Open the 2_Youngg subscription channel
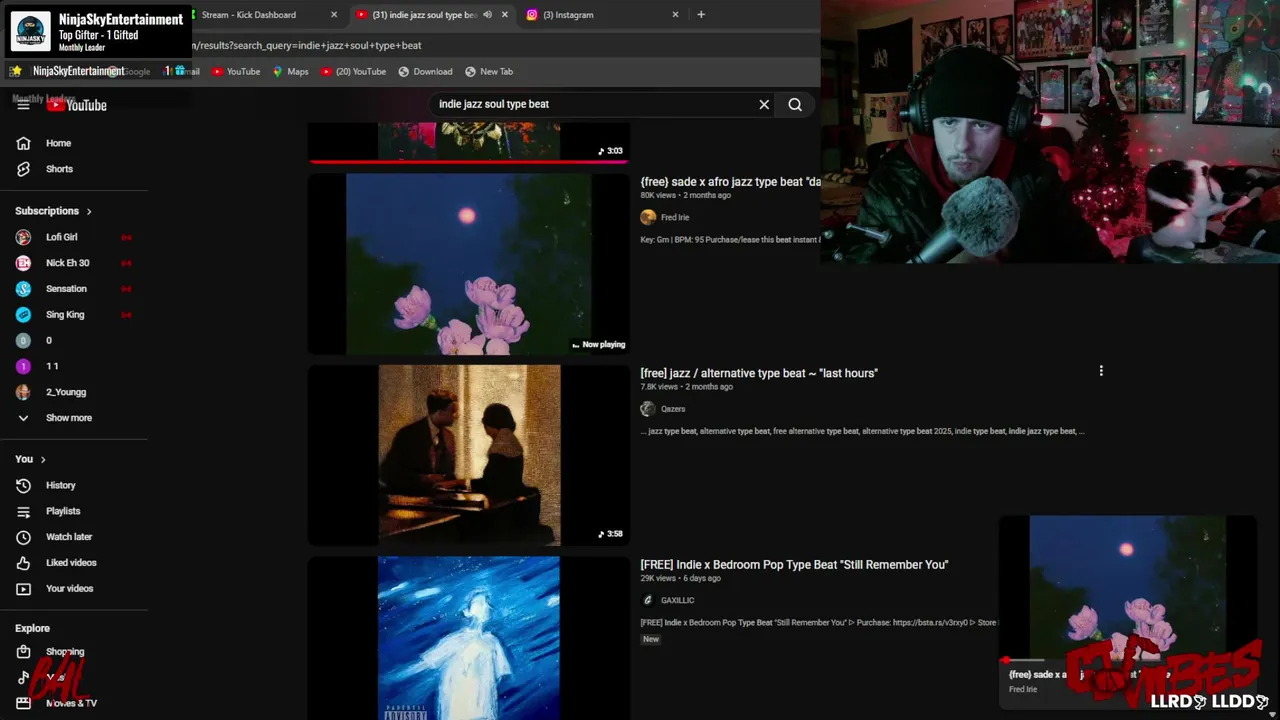The height and width of the screenshot is (720, 1280). coord(66,392)
